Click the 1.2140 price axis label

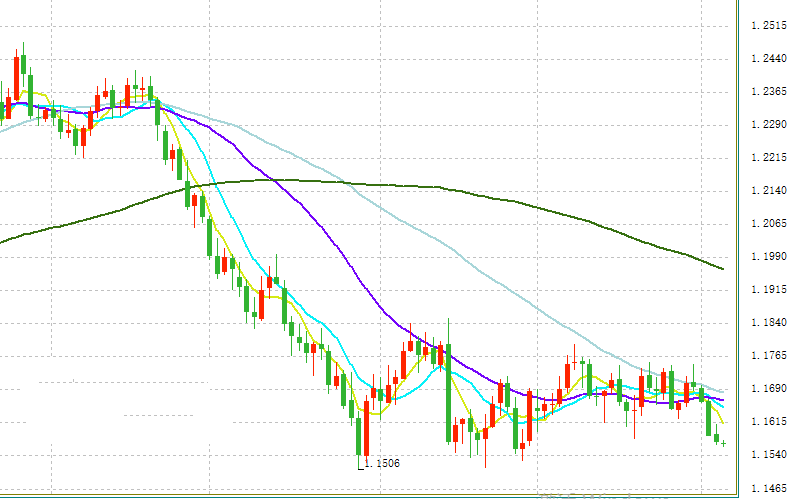click(x=768, y=191)
